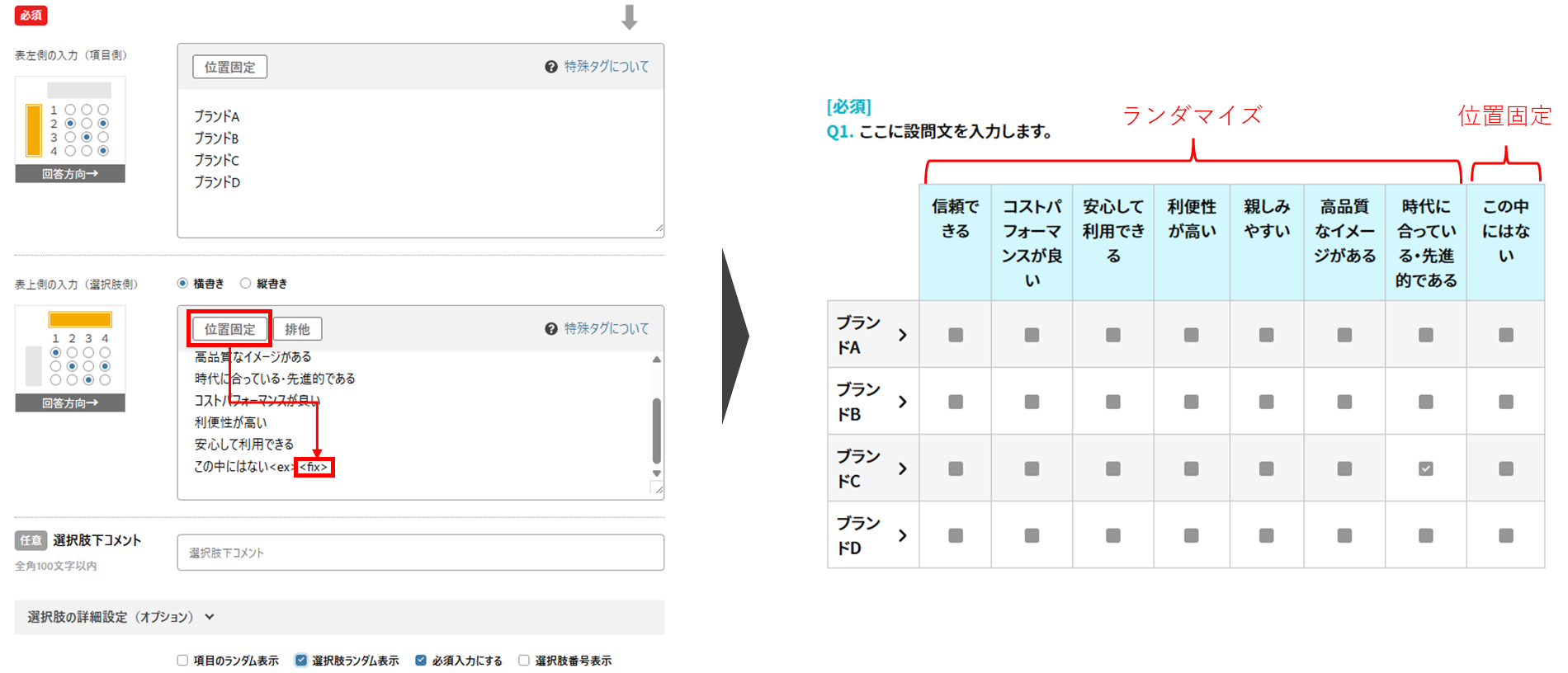Click the help icon beside upper 特殊タグについて
The width and height of the screenshot is (1568, 673).
click(550, 67)
